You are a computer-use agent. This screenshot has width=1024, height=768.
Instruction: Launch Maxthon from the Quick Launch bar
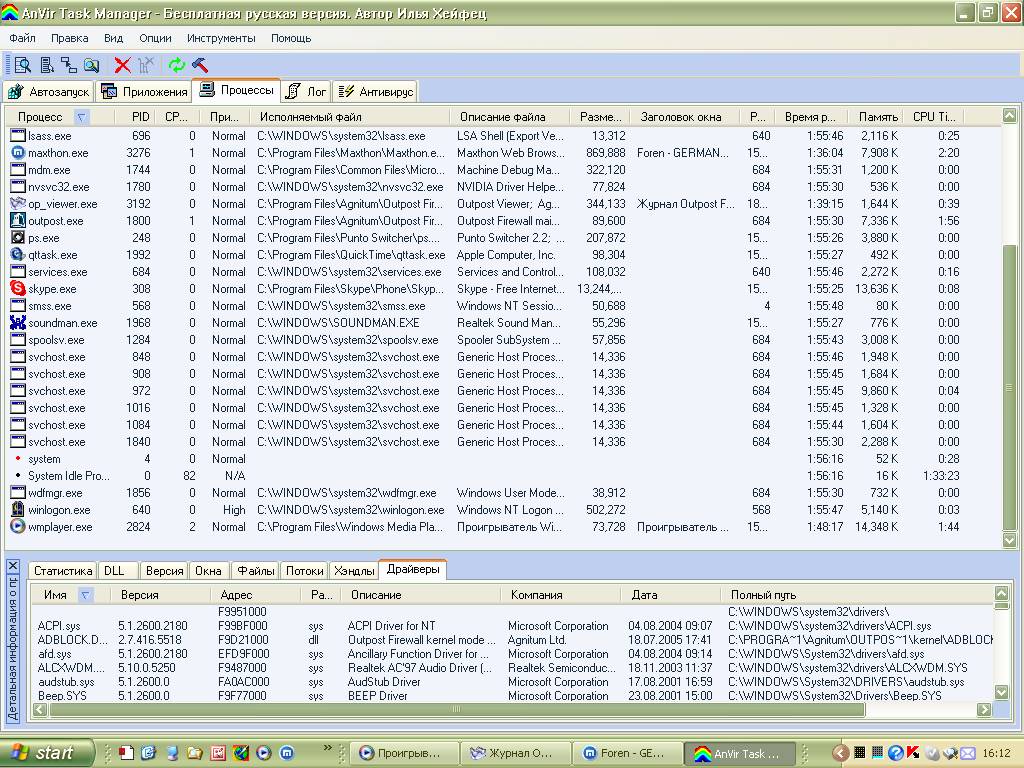pos(287,753)
